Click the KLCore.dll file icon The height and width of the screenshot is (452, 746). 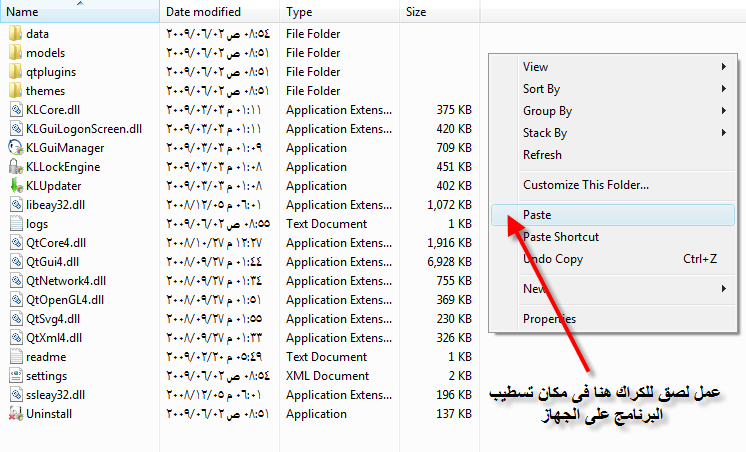(16, 110)
